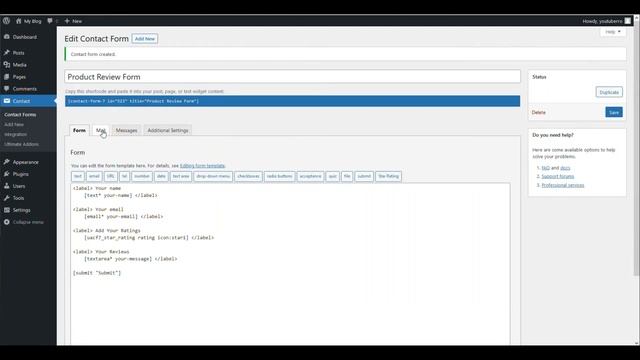
Task: Open Contact Forms submenu item
Action: coord(20,115)
